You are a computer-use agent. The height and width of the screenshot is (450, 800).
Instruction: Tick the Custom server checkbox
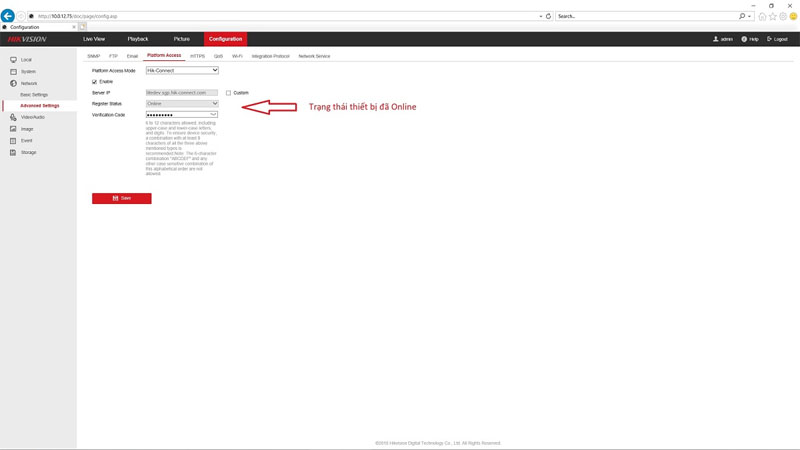(x=228, y=93)
